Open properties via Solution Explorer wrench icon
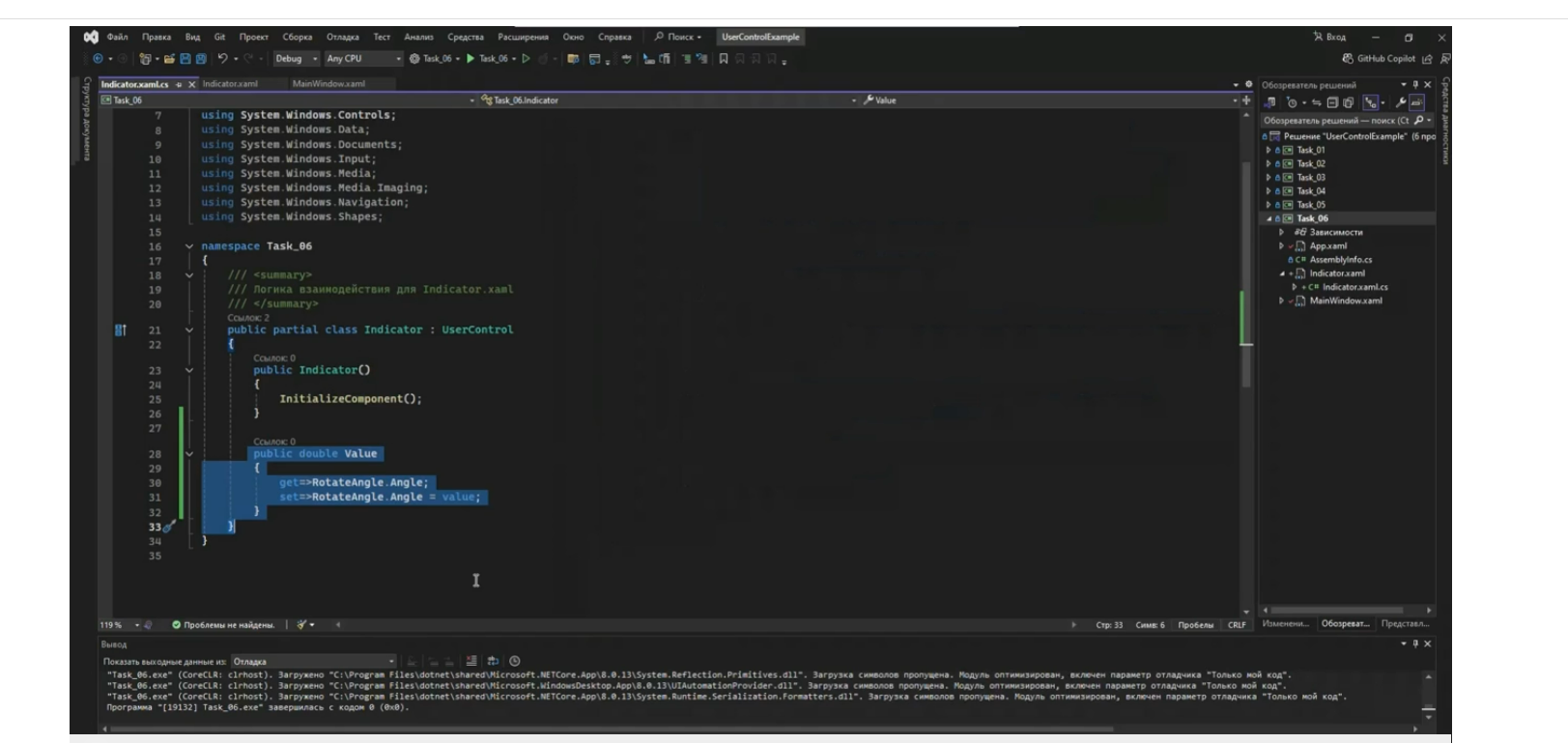Screen dimensions: 1568x743 click(1400, 102)
